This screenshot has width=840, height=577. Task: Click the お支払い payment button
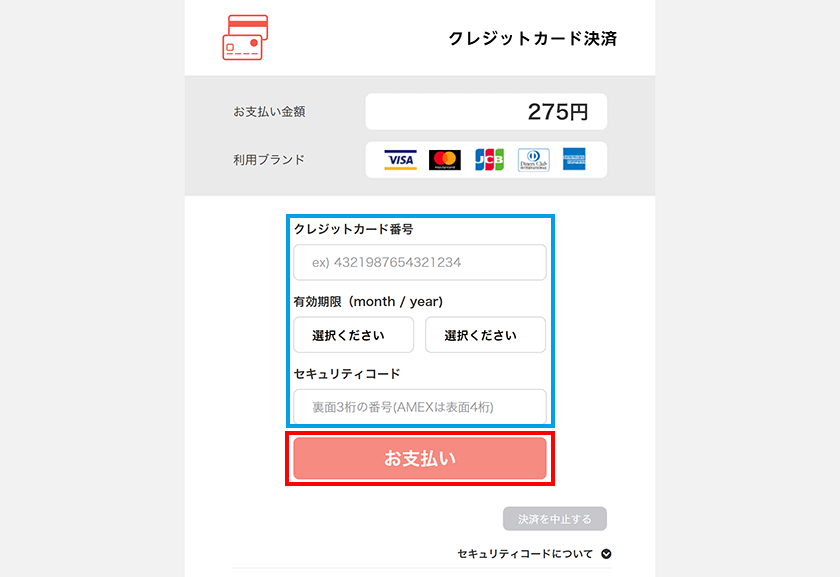pyautogui.click(x=420, y=459)
